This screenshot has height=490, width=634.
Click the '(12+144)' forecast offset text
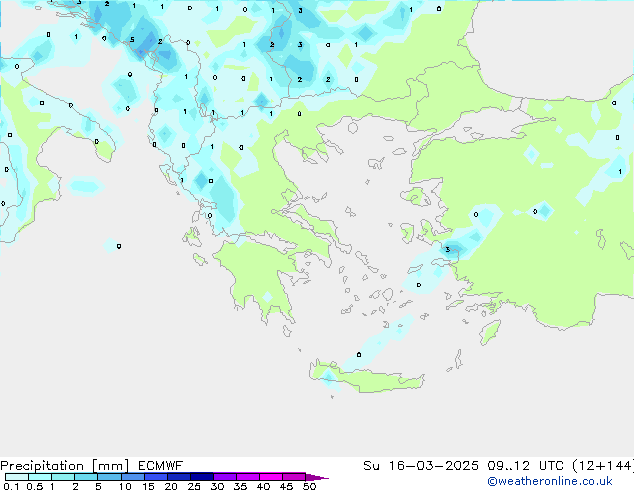tap(603, 466)
